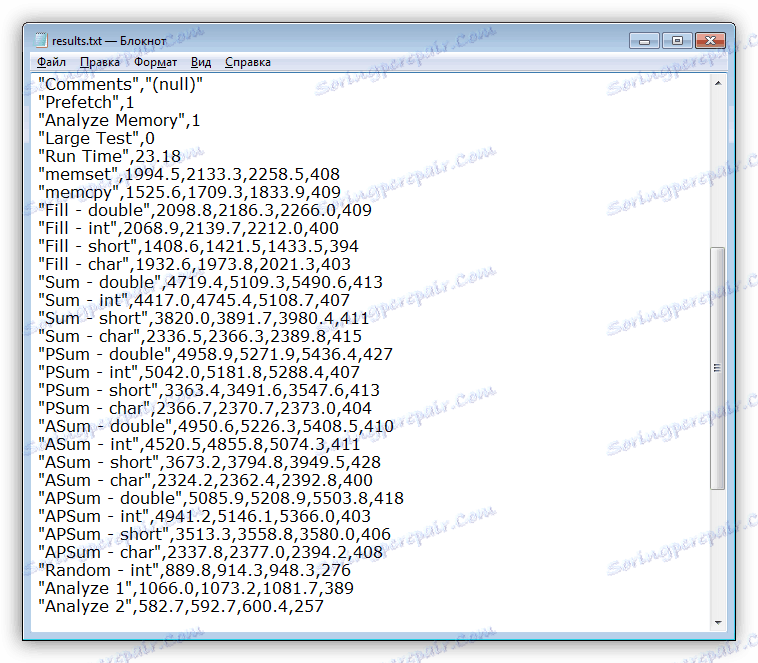This screenshot has width=758, height=663.
Task: Open the Файл menu
Action: pos(51,62)
